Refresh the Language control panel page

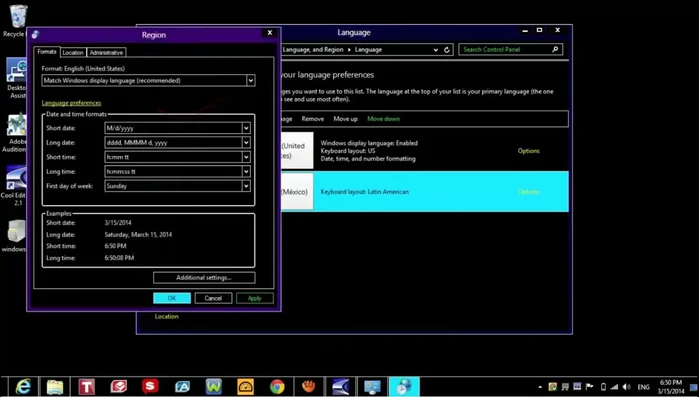coord(447,49)
